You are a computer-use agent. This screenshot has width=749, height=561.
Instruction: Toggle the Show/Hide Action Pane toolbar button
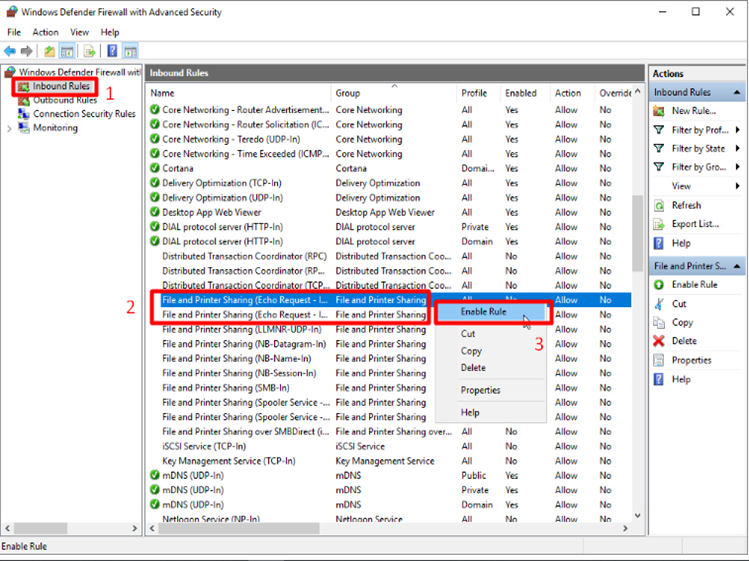click(x=130, y=51)
